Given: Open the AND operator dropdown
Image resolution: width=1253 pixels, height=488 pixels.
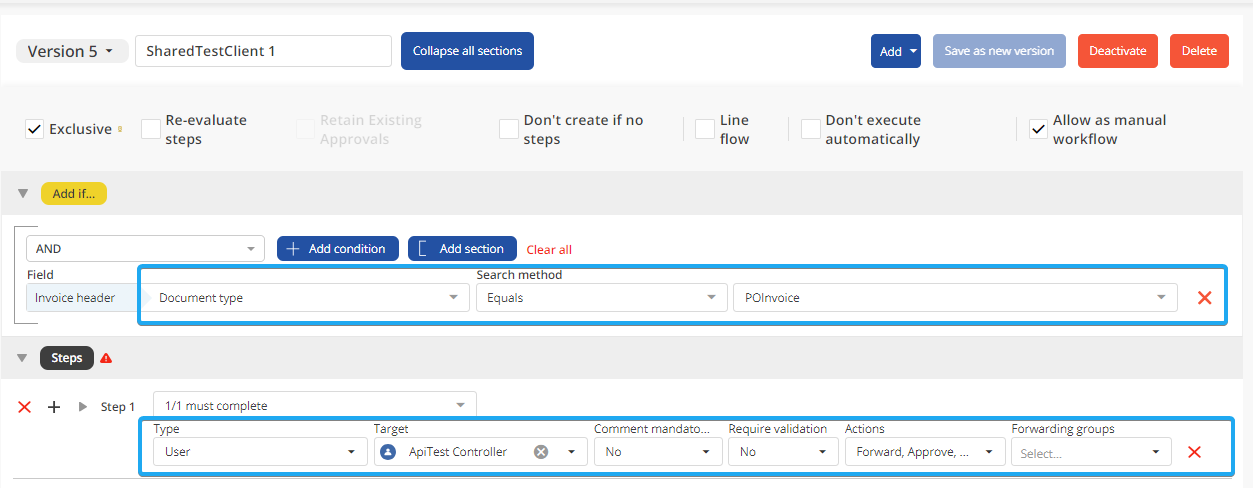Looking at the screenshot, I should (145, 249).
